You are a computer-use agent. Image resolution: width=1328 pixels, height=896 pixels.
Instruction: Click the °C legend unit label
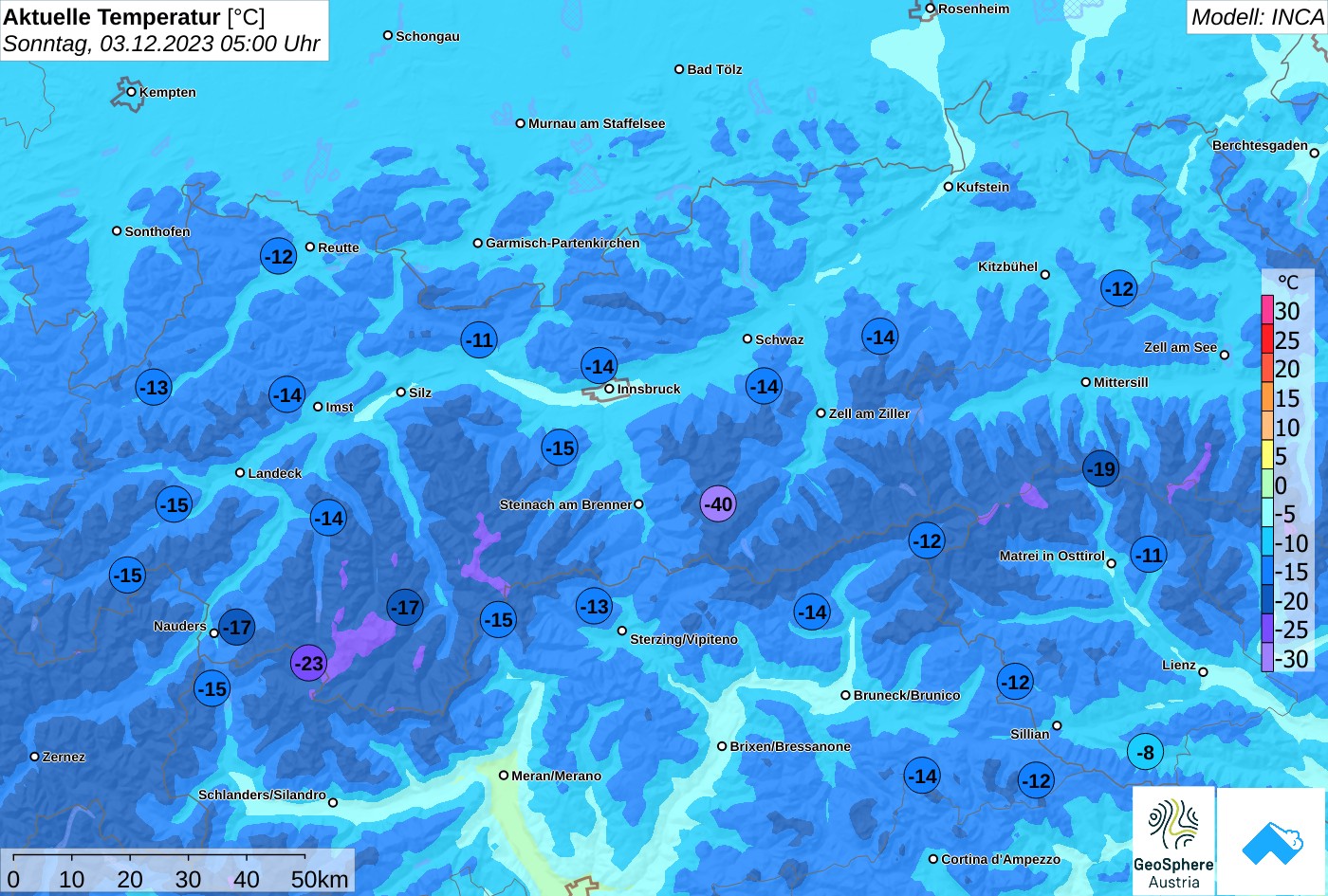[1287, 283]
